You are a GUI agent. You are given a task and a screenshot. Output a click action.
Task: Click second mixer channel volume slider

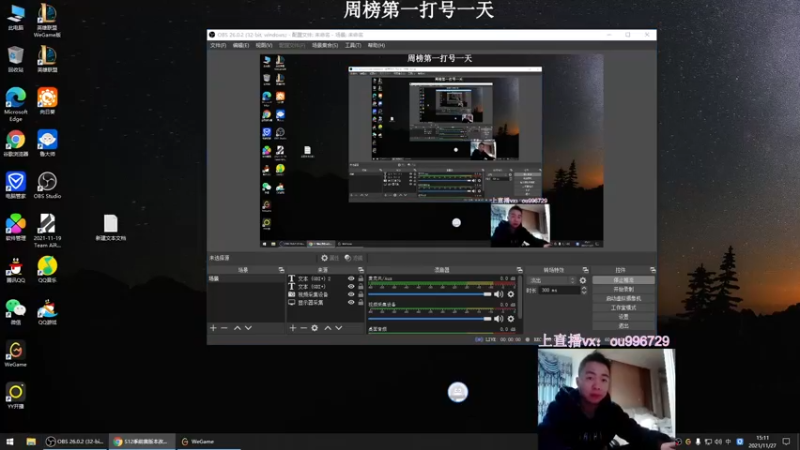[430, 319]
